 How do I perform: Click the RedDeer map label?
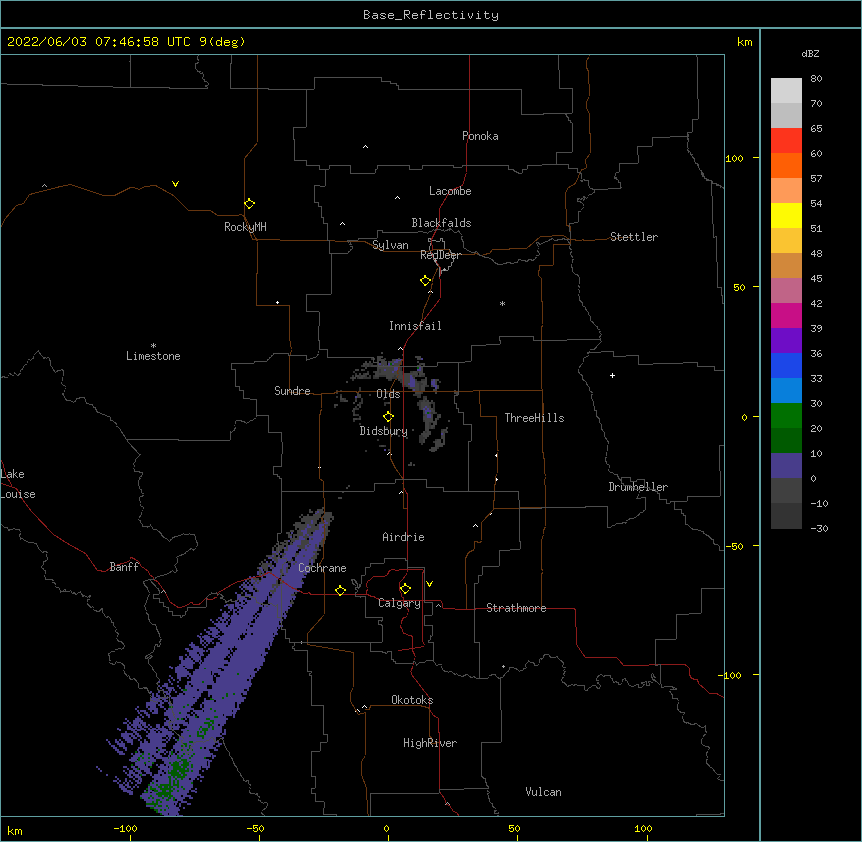click(x=440, y=255)
